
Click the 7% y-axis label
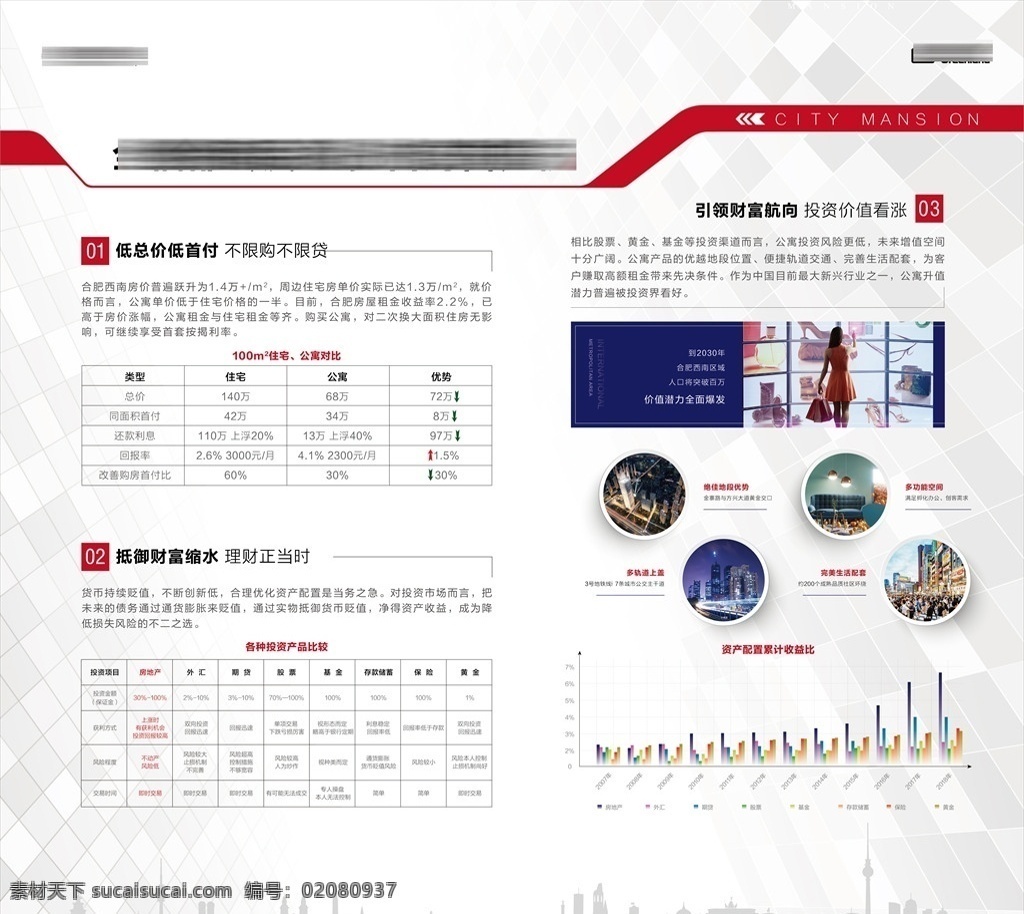(569, 667)
